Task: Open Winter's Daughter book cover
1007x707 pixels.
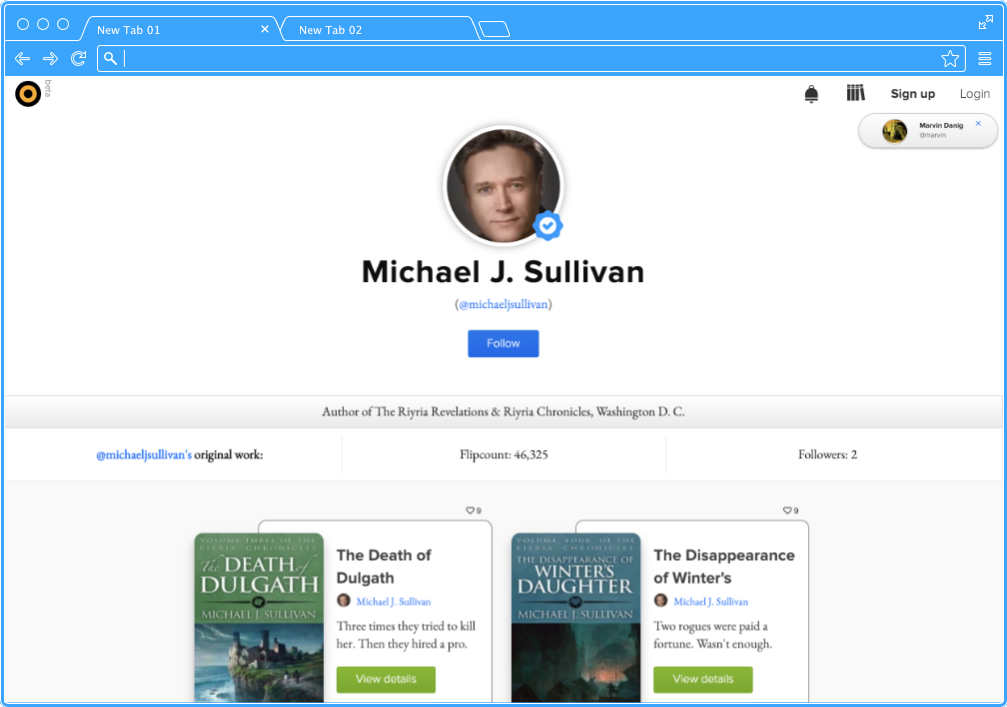Action: [x=576, y=618]
